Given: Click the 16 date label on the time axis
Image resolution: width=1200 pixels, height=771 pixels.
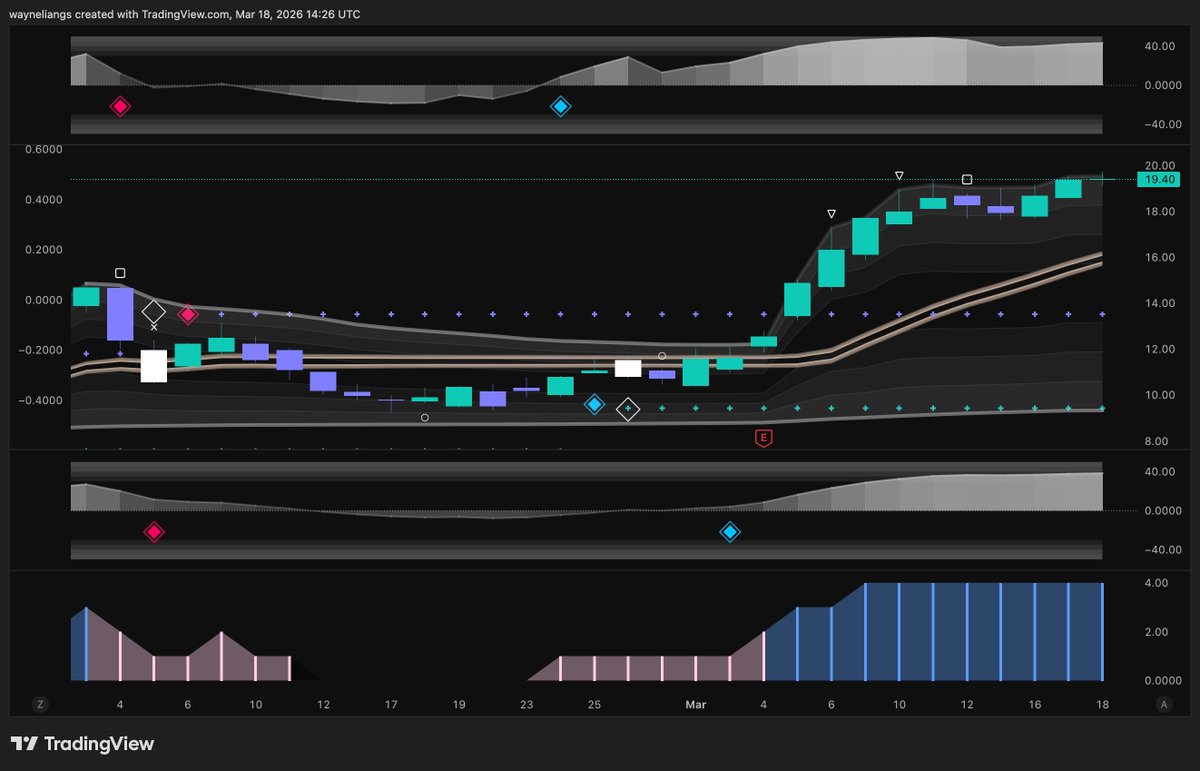Looking at the screenshot, I should [x=1035, y=704].
